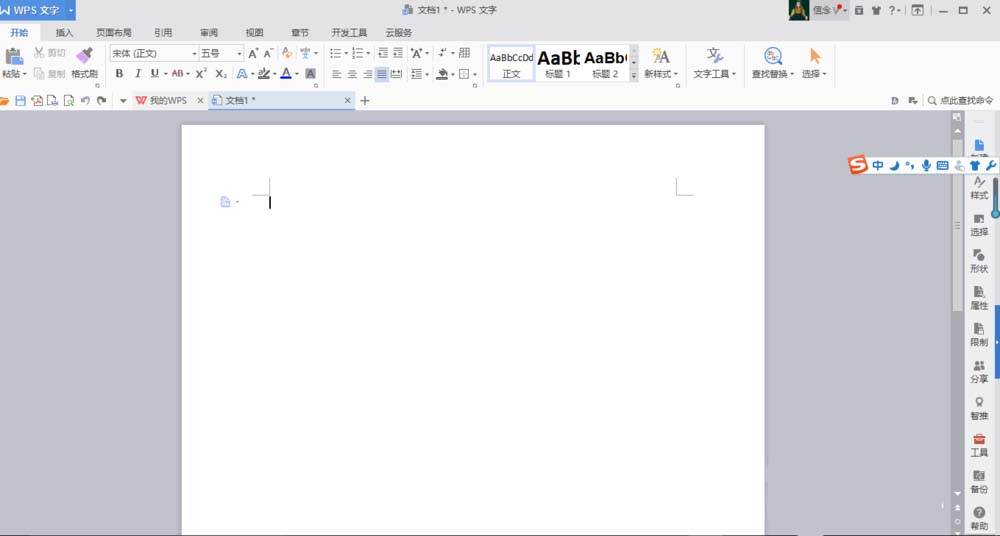Screen dimensions: 1000x536
Task: Click the Sogou microphone voice input icon
Action: [926, 165]
